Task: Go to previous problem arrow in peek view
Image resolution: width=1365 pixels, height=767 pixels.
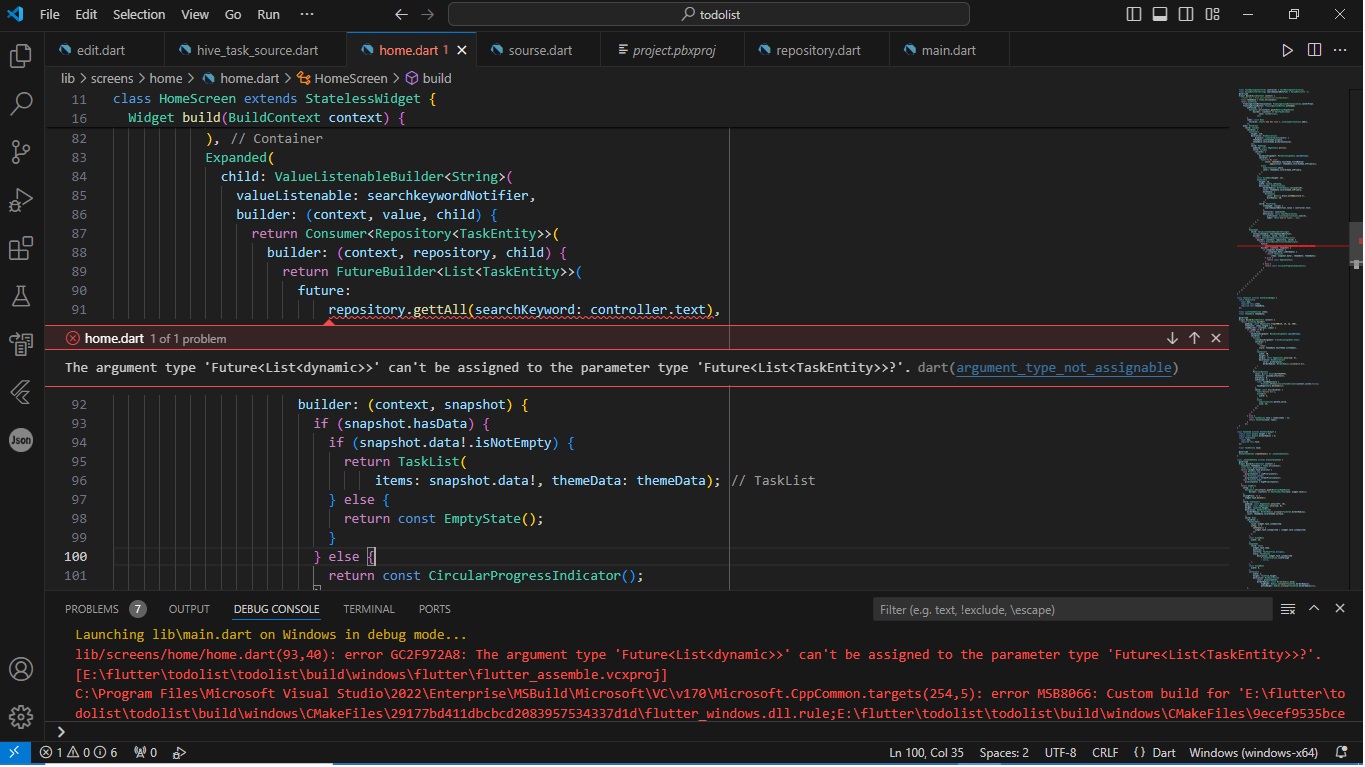Action: [1194, 338]
